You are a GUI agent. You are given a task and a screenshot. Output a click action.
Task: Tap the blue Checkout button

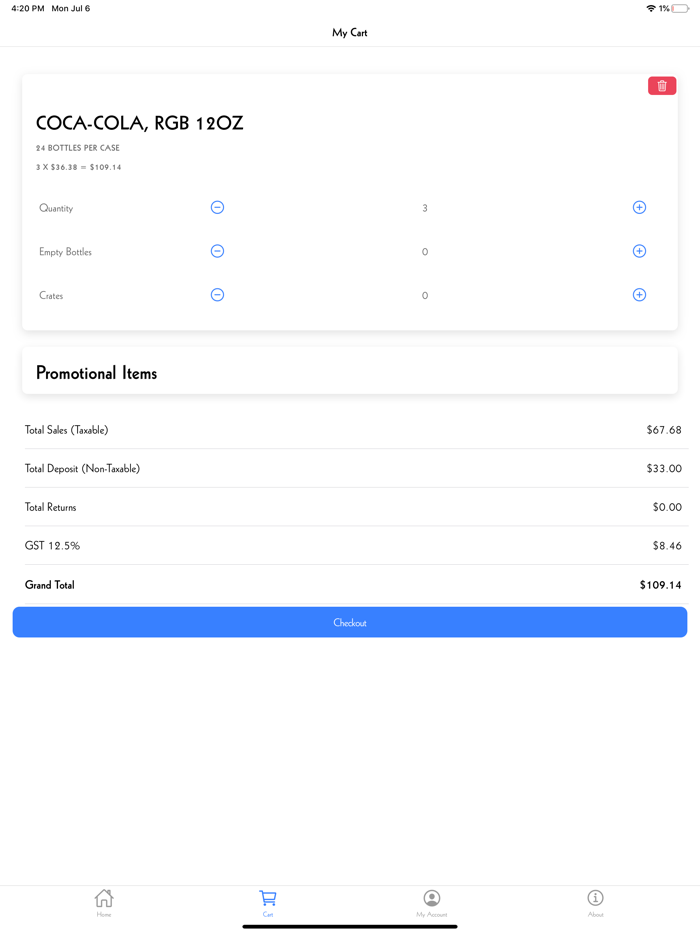tap(350, 622)
